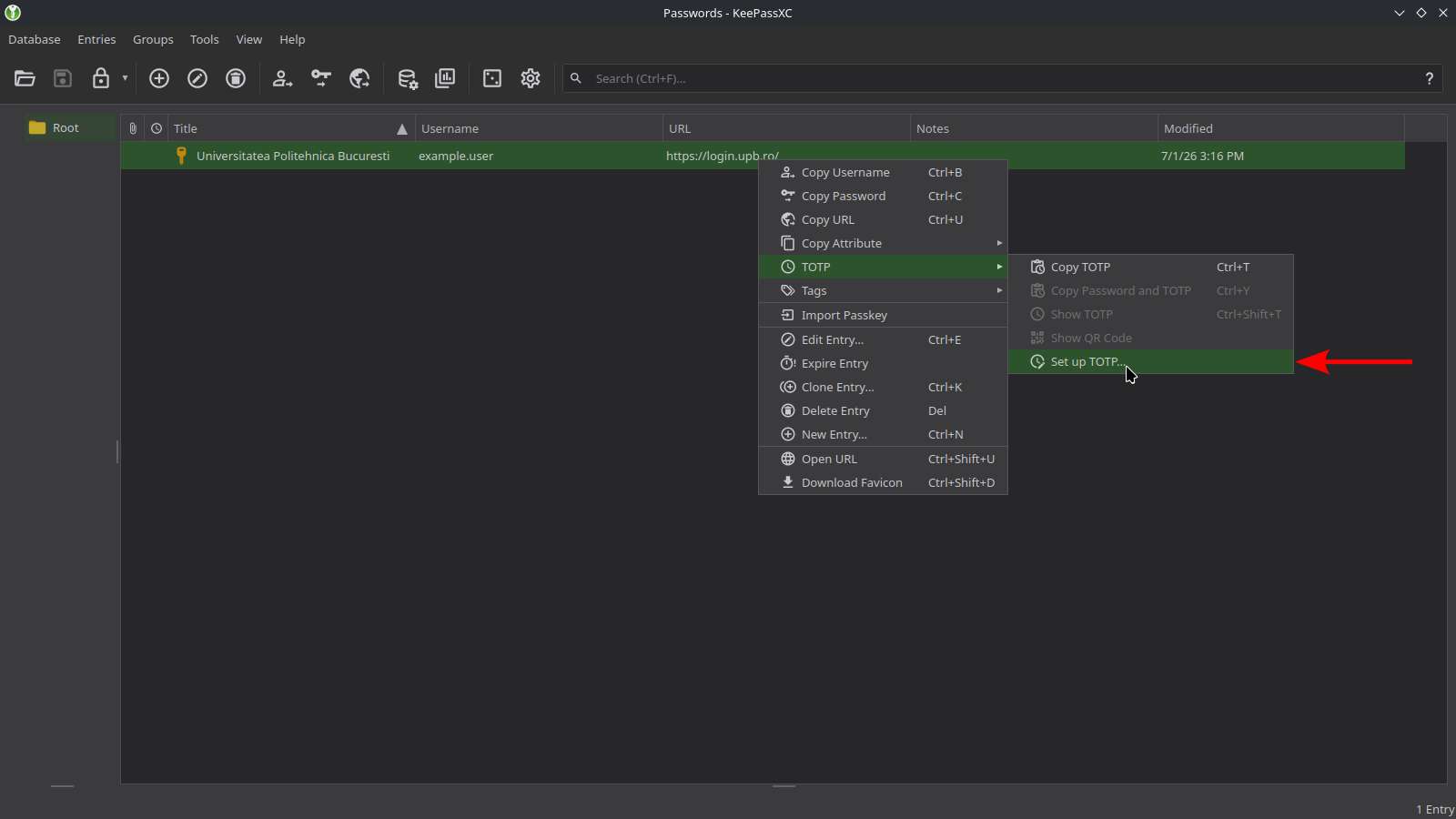The image size is (1456, 819).
Task: Choose Copy URL from context menu
Action: tap(883, 219)
